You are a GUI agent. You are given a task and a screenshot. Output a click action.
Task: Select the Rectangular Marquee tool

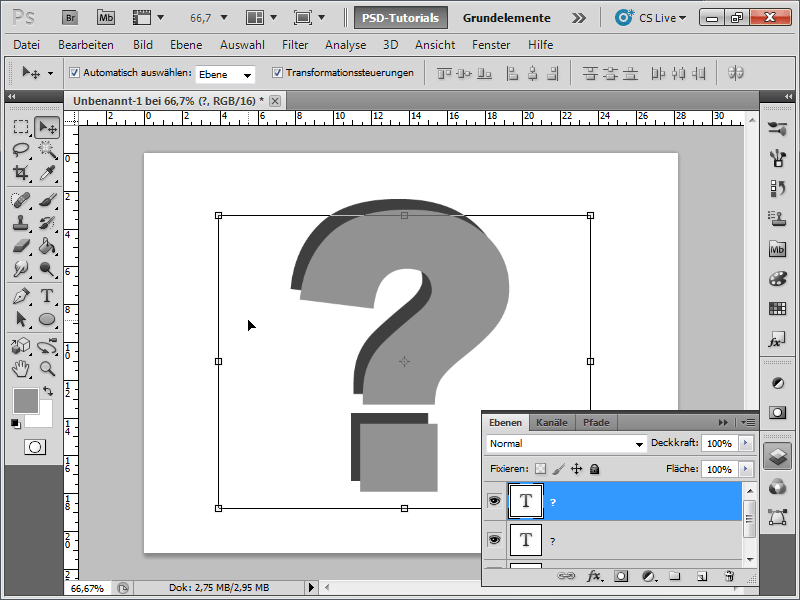click(21, 127)
